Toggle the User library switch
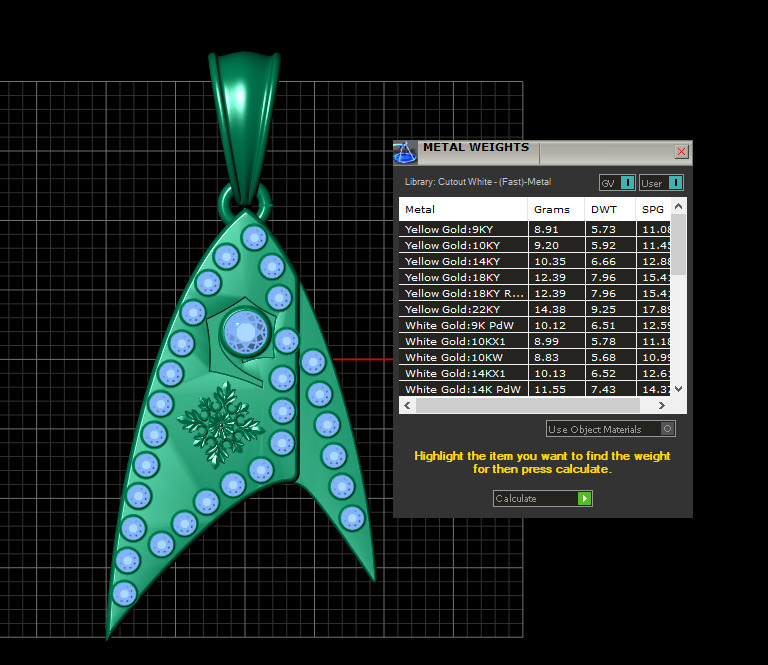Image resolution: width=768 pixels, height=665 pixels. point(661,183)
